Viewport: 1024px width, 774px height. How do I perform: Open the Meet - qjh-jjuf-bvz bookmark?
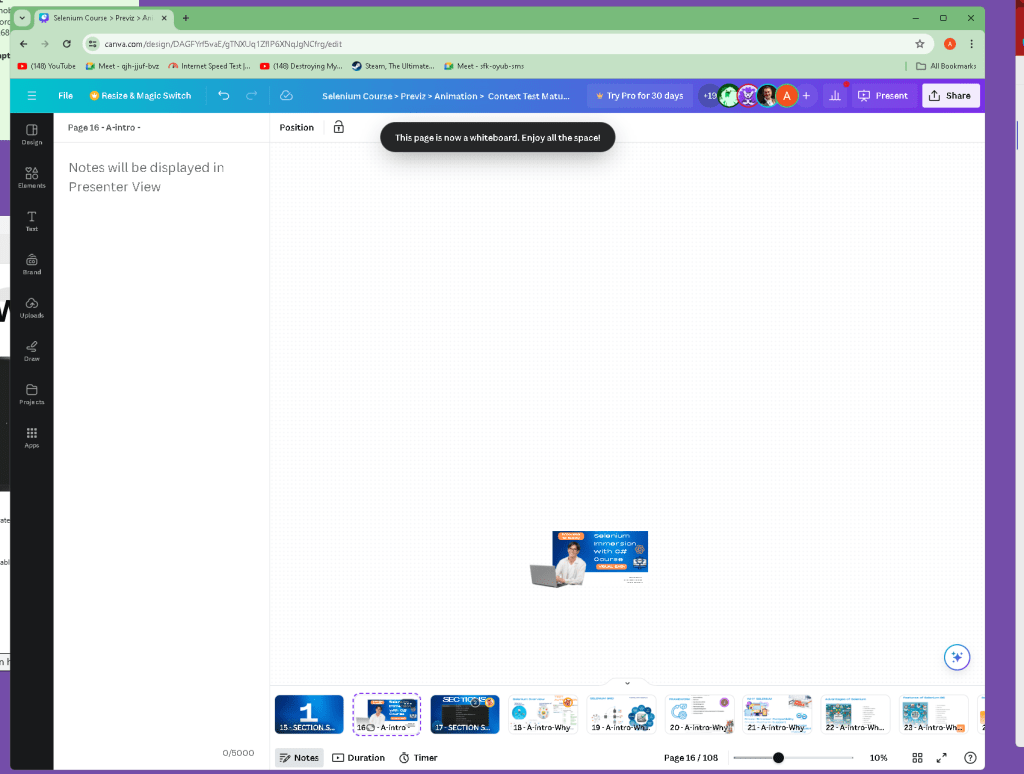click(x=122, y=66)
